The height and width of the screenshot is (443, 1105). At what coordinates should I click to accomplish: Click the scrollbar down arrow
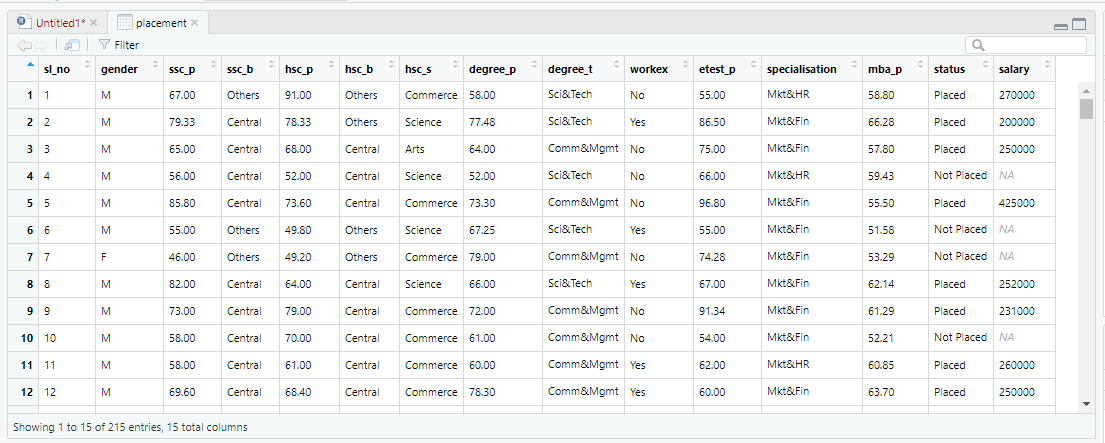(x=1086, y=404)
